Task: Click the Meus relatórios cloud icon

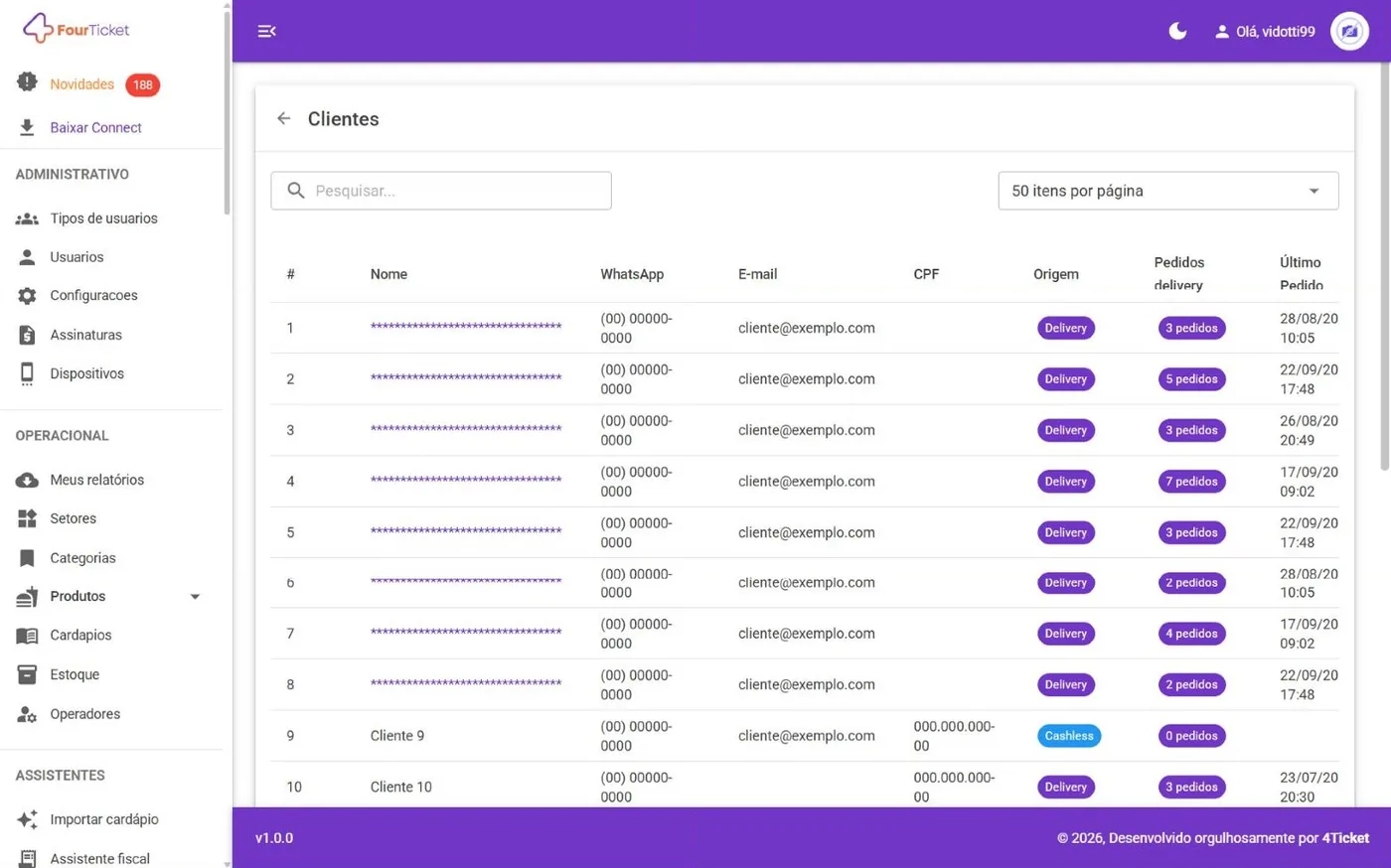Action: coord(27,480)
